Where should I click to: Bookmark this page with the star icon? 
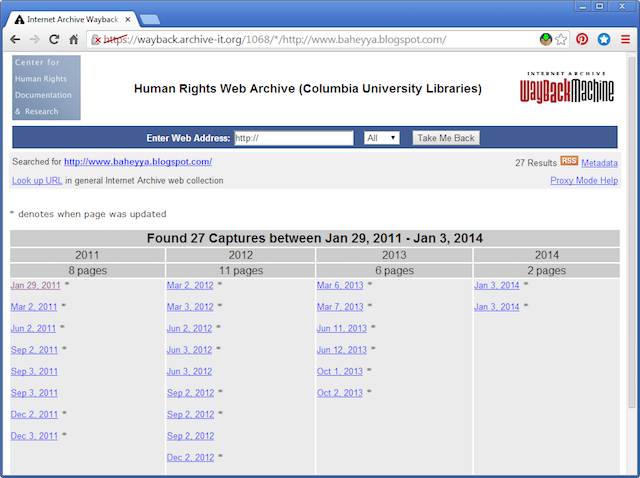562,40
